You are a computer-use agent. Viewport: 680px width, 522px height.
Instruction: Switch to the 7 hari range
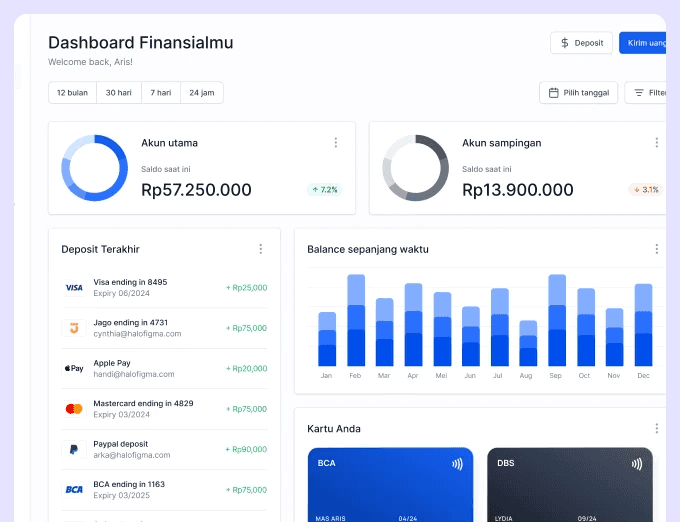(161, 93)
